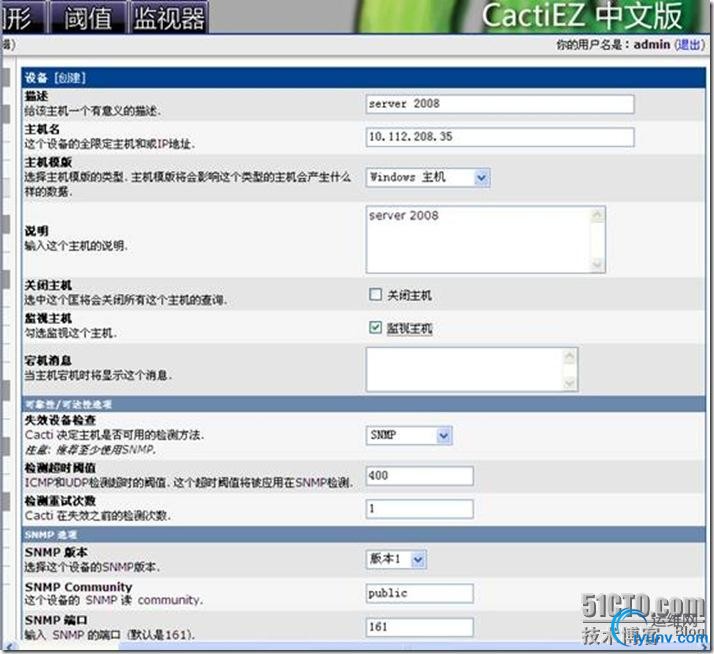Check the 关闭主机 checkbox
This screenshot has width=714, height=654.
tap(375, 294)
